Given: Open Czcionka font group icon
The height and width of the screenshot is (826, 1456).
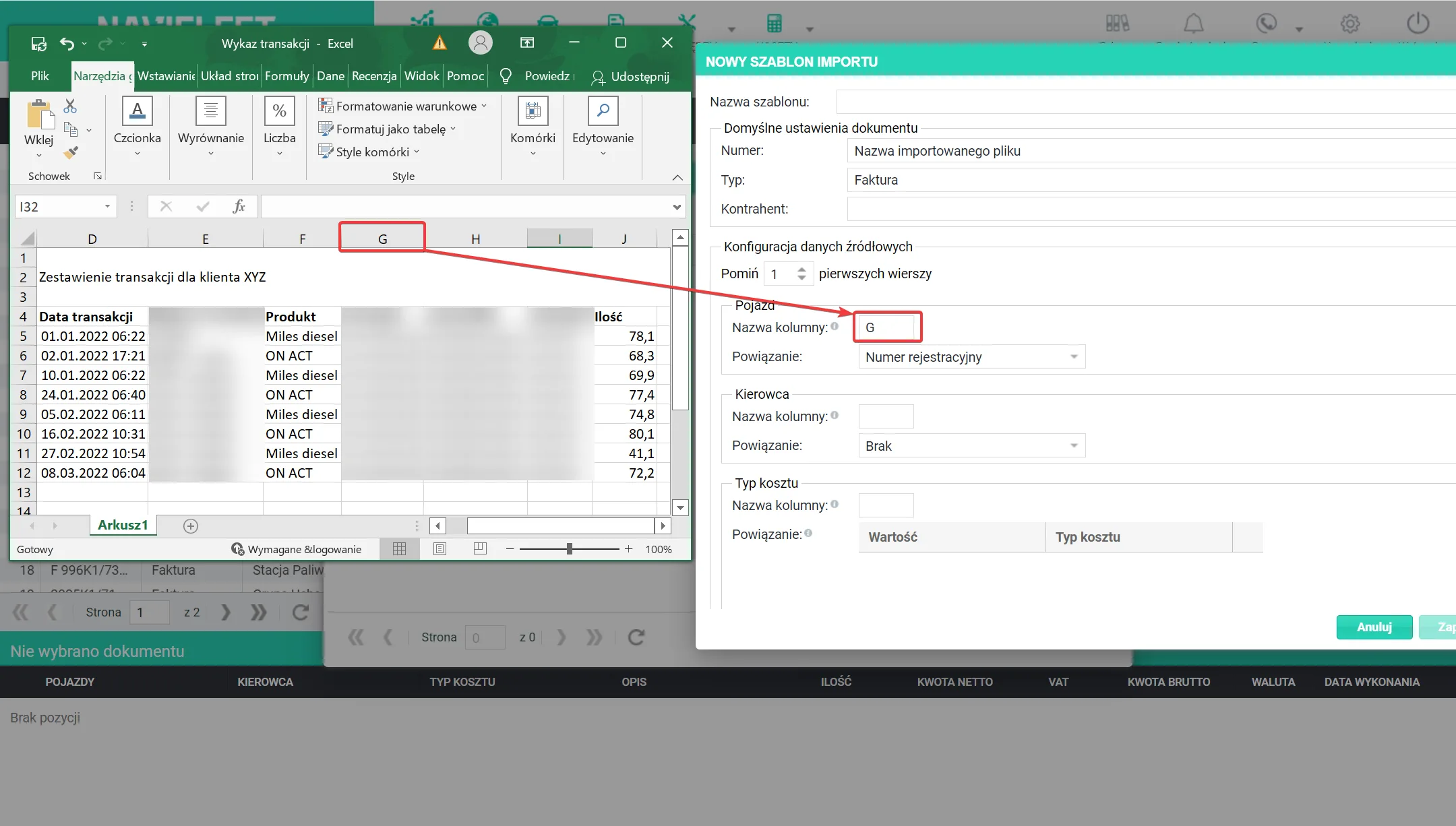Looking at the screenshot, I should [x=138, y=110].
